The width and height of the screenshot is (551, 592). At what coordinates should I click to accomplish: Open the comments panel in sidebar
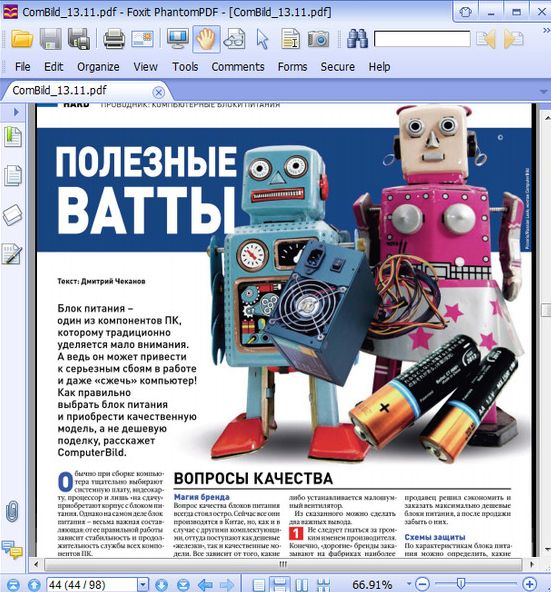tap(12, 549)
